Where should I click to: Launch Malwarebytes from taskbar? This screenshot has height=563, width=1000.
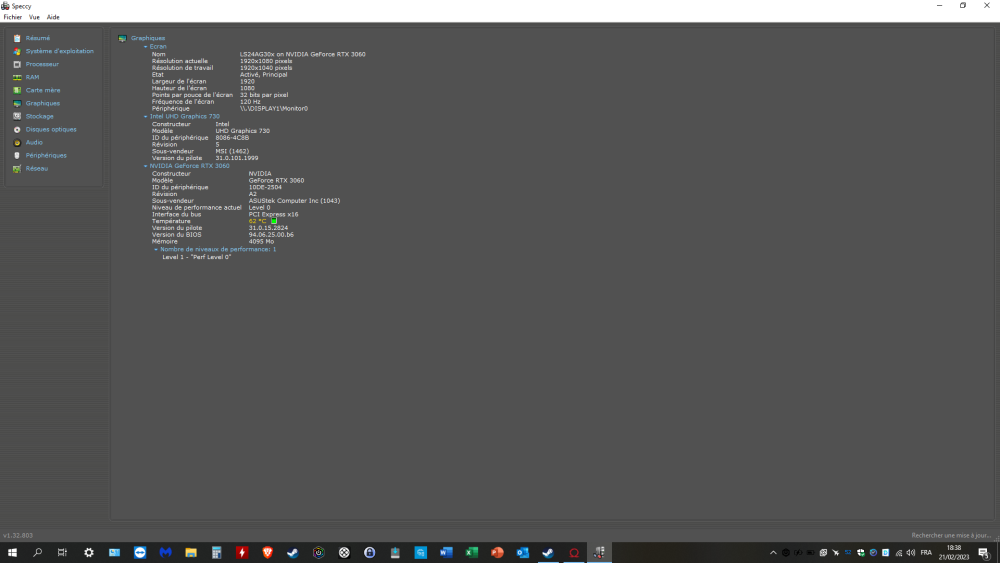(x=165, y=553)
